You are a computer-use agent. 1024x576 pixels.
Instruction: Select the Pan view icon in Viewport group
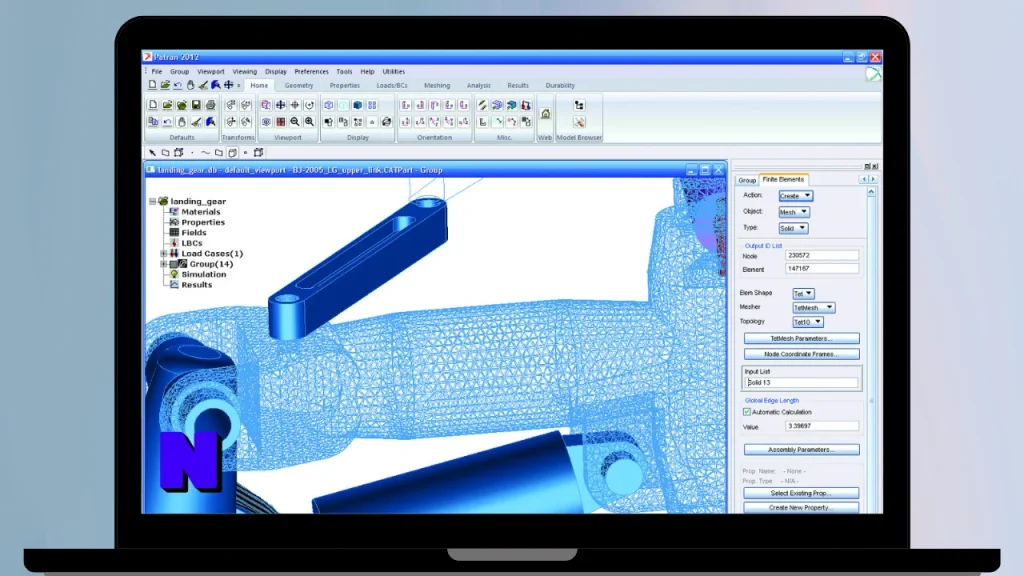280,105
